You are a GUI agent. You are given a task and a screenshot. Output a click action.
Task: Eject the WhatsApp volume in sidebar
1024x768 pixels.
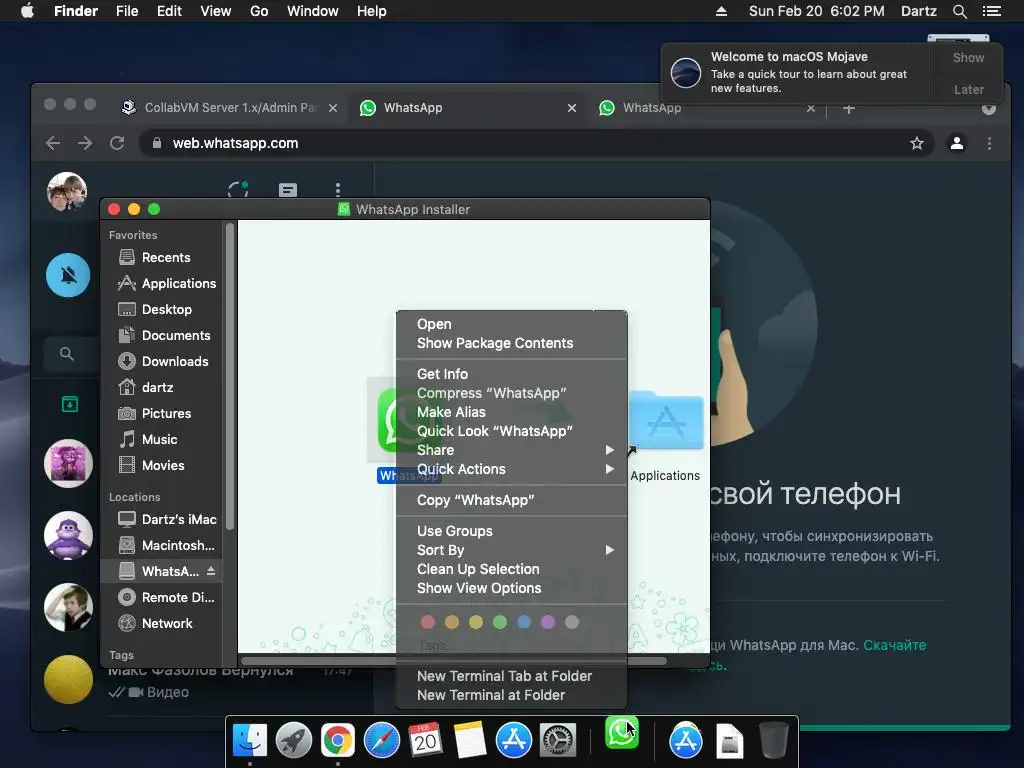211,571
